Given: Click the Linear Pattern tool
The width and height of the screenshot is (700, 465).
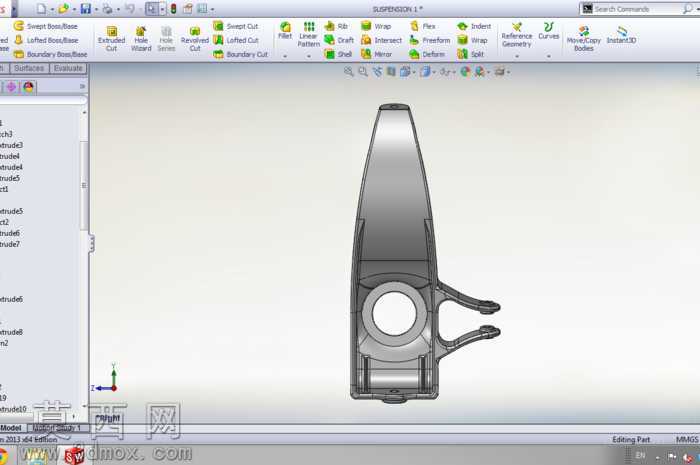Looking at the screenshot, I should 308,34.
